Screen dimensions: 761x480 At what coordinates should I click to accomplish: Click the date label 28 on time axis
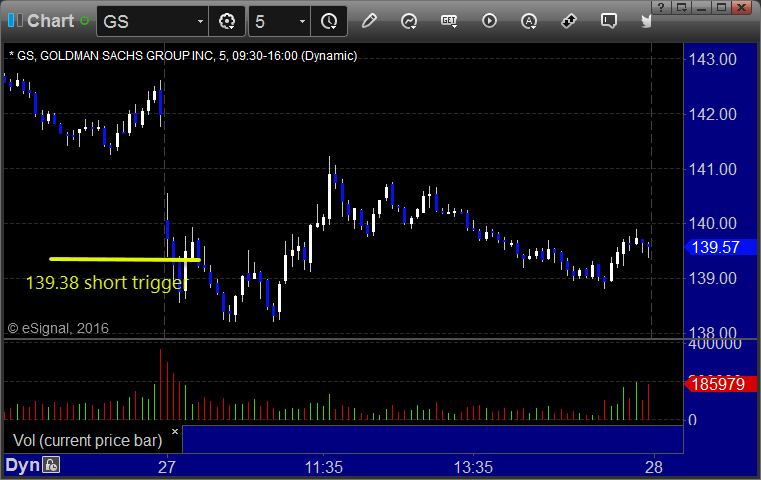click(654, 467)
